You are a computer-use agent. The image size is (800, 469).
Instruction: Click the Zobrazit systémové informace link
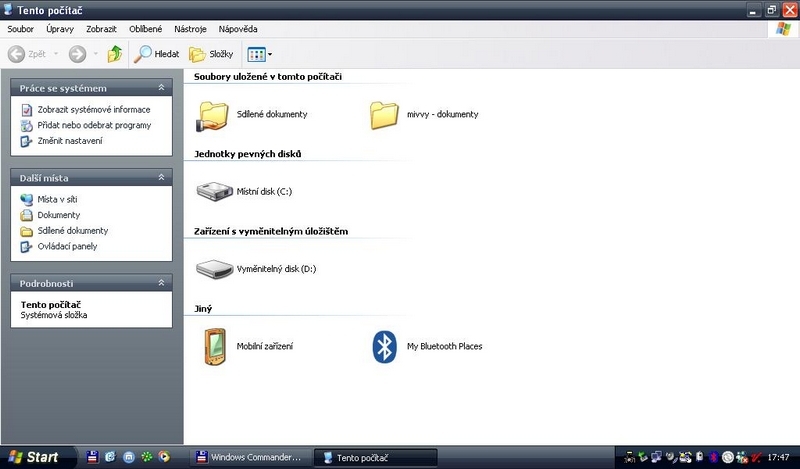(x=93, y=110)
